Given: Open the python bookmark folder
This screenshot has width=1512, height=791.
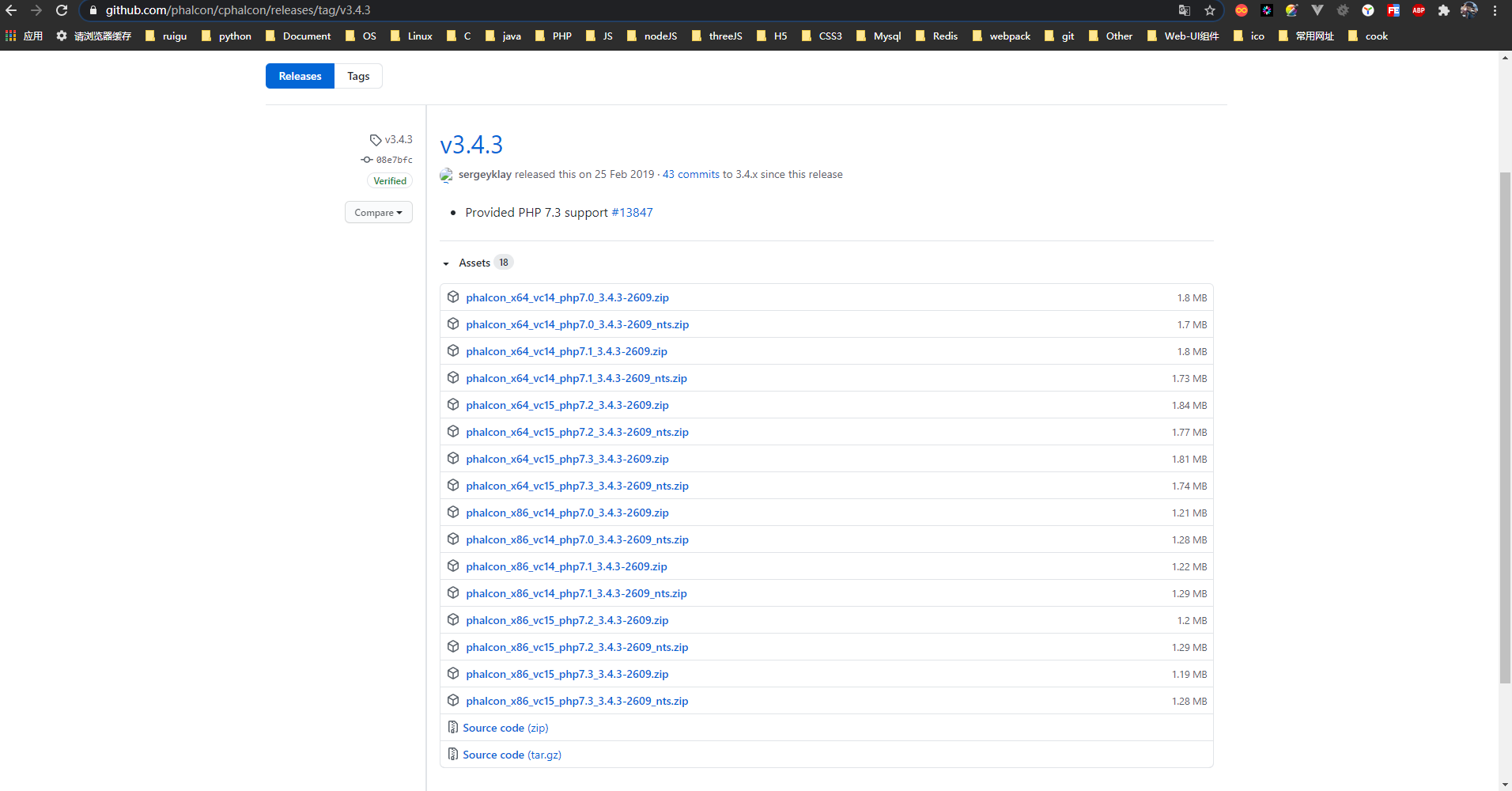Looking at the screenshot, I should pyautogui.click(x=226, y=36).
